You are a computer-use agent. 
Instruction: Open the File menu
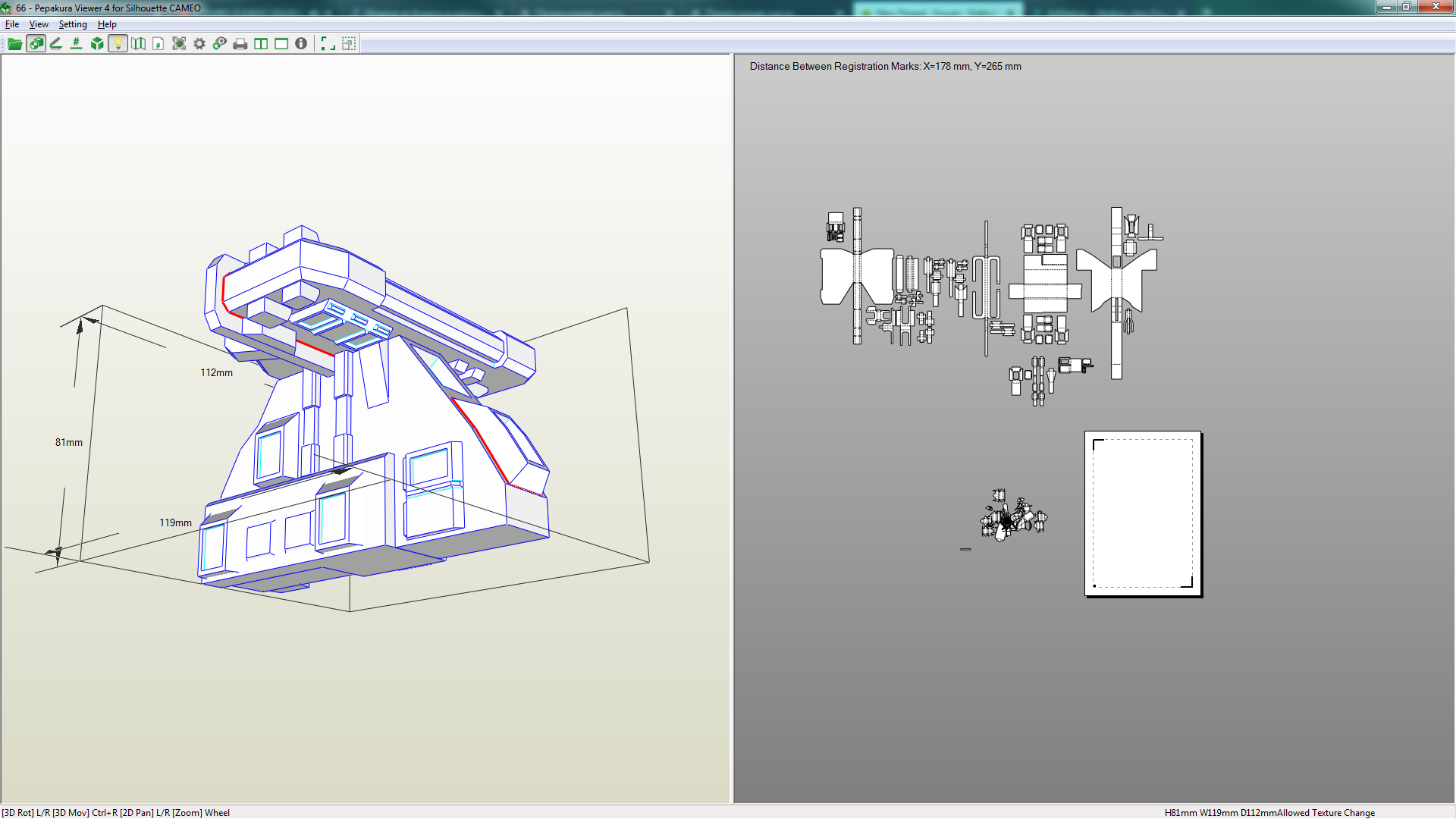pyautogui.click(x=12, y=24)
